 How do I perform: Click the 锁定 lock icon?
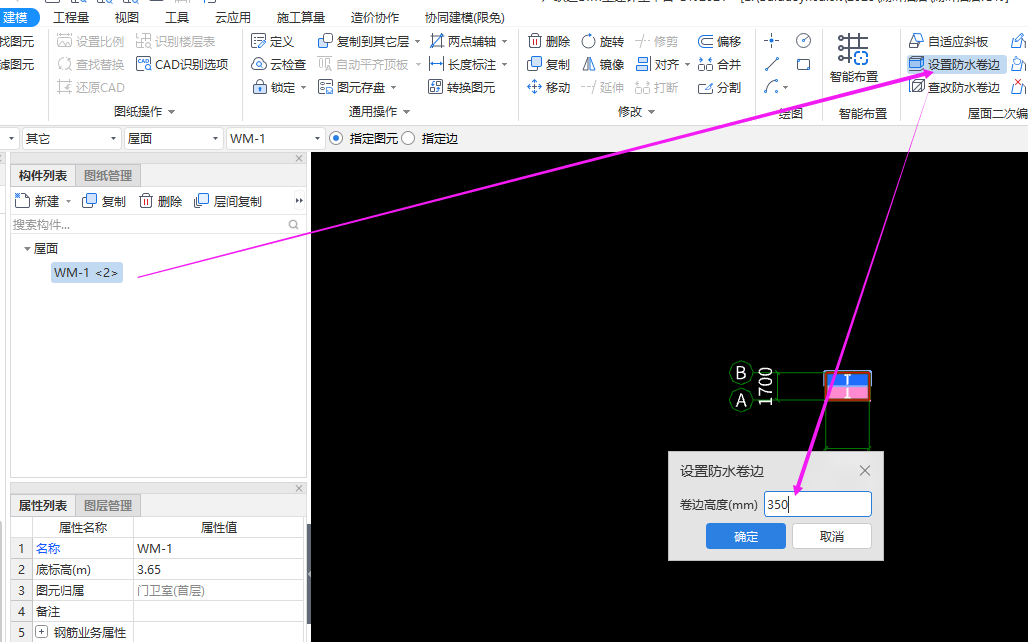click(x=260, y=87)
